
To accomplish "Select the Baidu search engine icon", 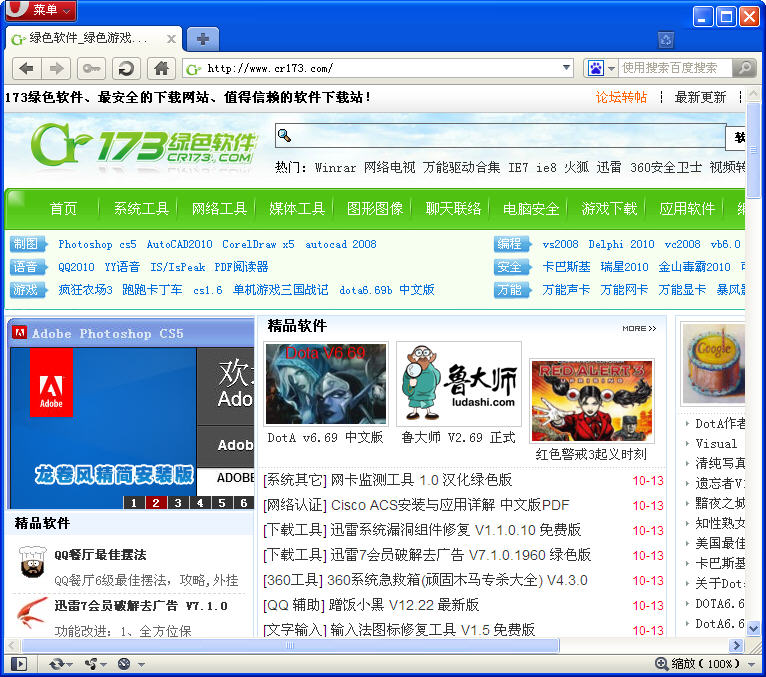I will click(x=596, y=68).
